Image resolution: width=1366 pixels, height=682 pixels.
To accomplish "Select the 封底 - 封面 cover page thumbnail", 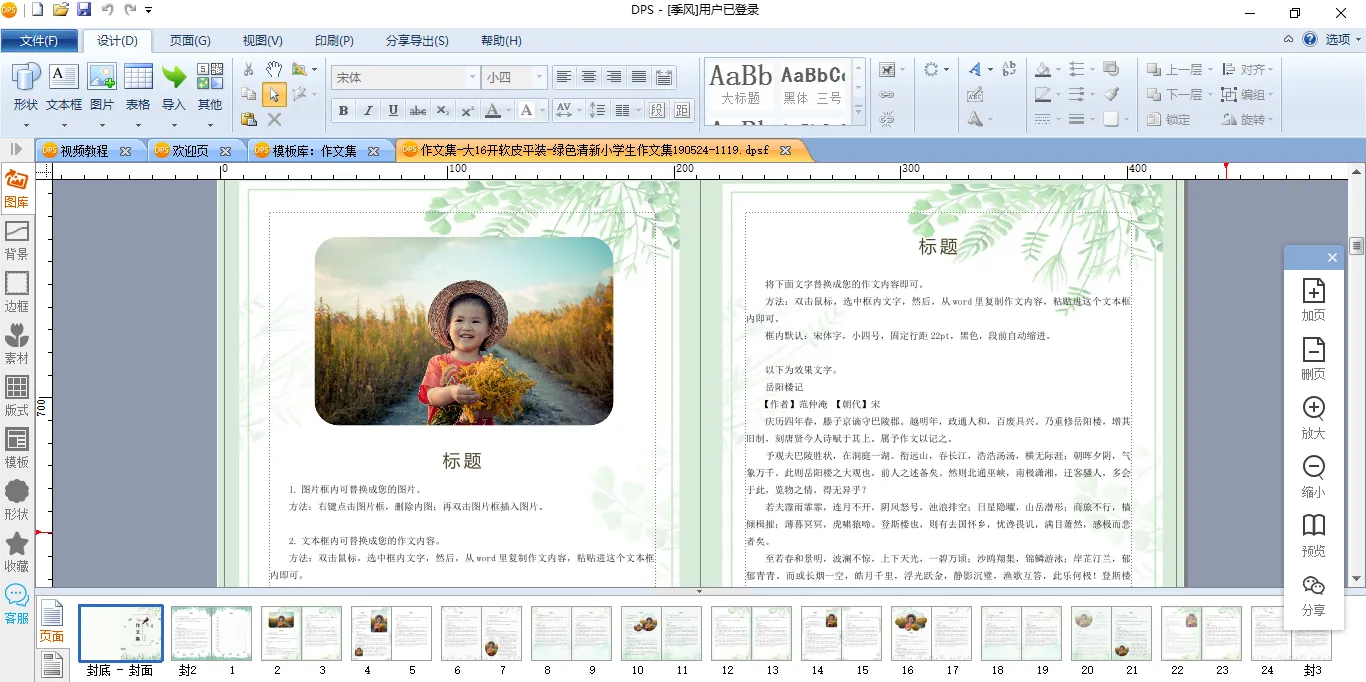I will (120, 633).
